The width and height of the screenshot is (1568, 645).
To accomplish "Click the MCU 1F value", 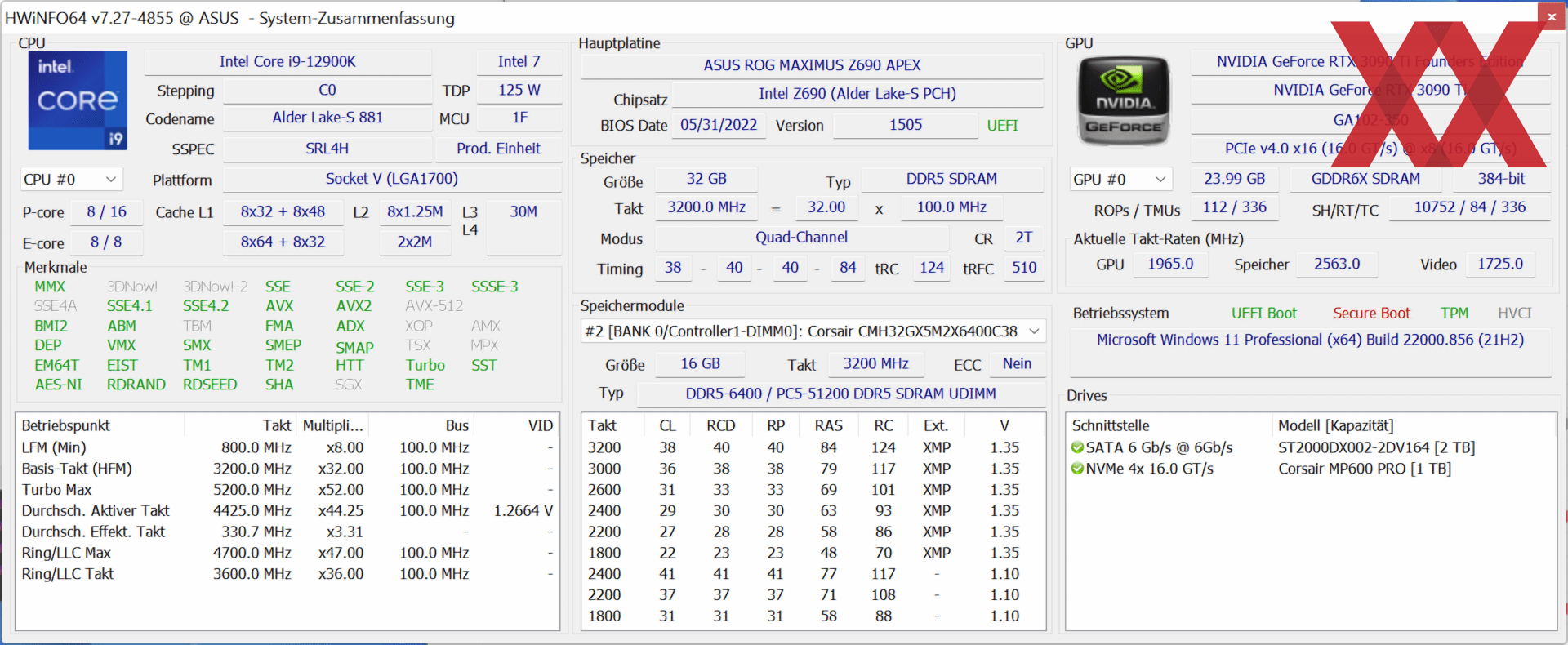I will tap(519, 118).
